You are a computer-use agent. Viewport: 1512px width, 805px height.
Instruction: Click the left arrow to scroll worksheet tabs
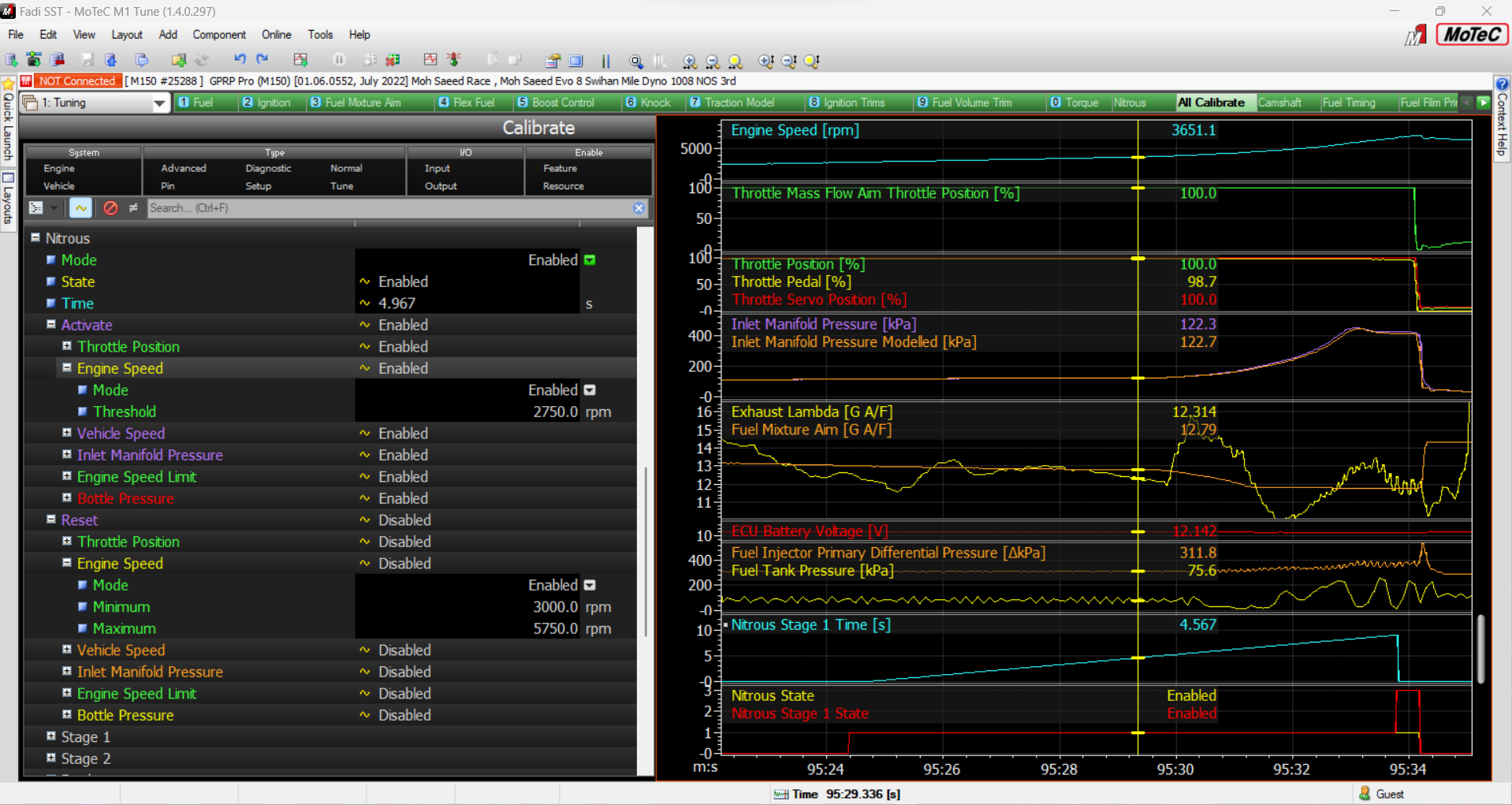tap(1466, 102)
